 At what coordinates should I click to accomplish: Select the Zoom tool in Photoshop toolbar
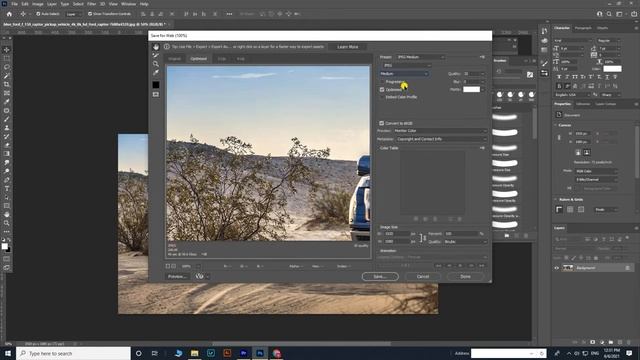click(x=7, y=223)
